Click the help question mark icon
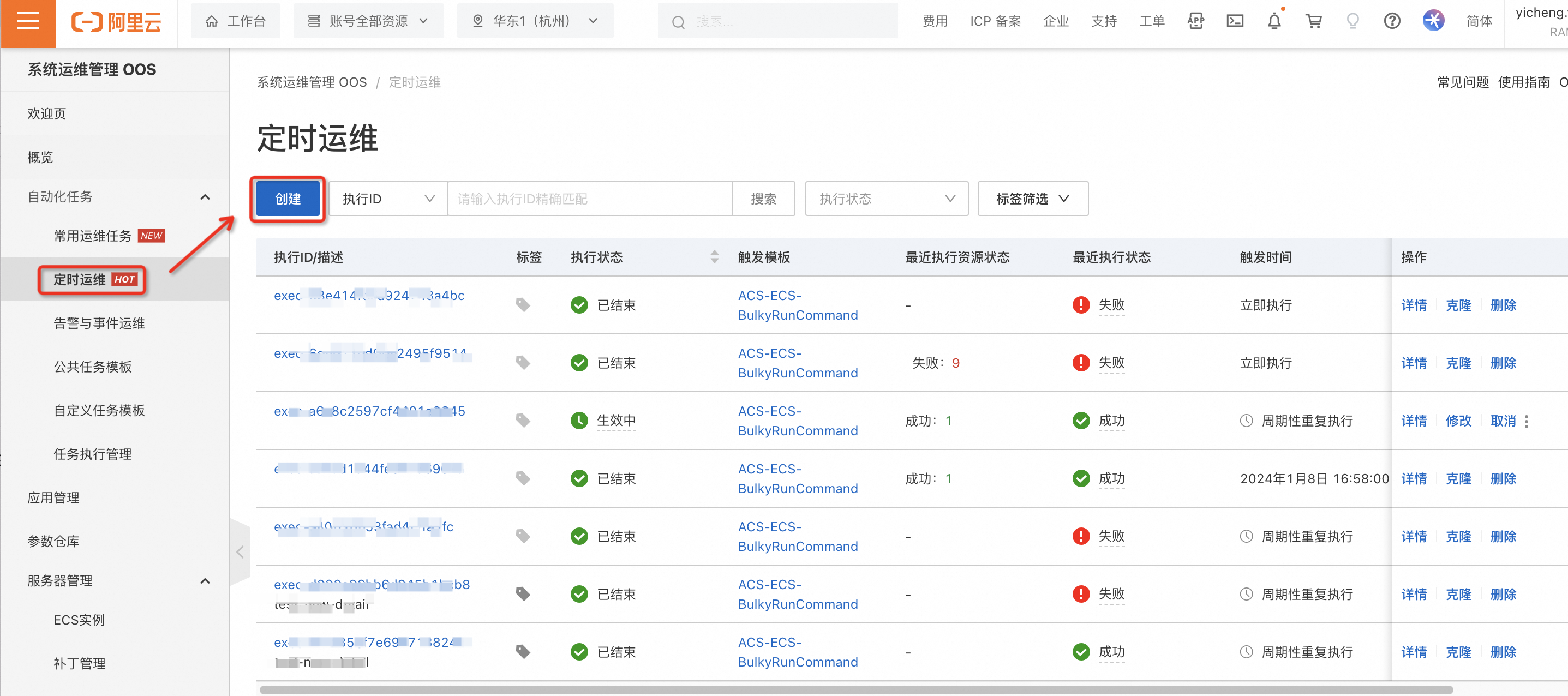This screenshot has width=1568, height=696. point(1391,22)
